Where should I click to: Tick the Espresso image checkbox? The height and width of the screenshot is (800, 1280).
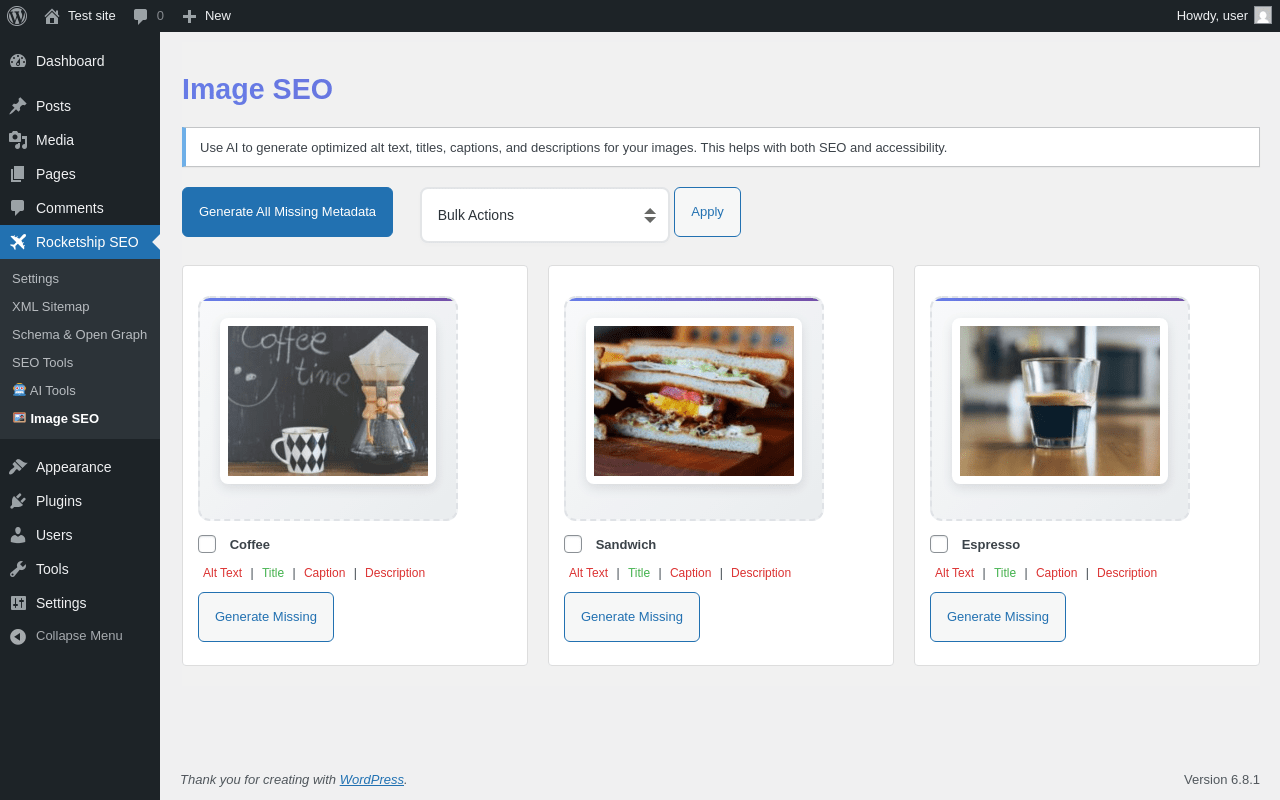(x=939, y=544)
